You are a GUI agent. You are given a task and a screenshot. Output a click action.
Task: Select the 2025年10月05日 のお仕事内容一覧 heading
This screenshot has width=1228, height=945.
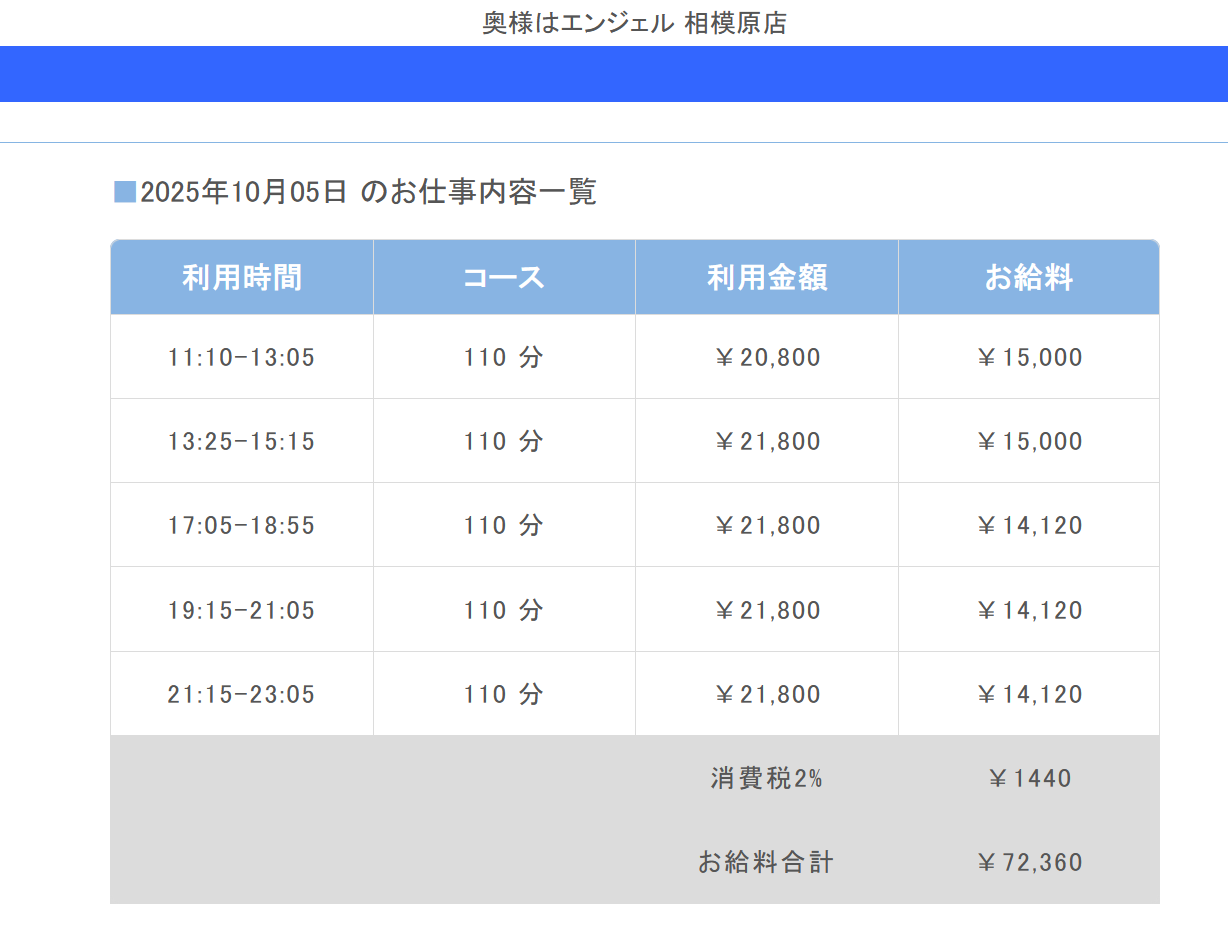[368, 191]
